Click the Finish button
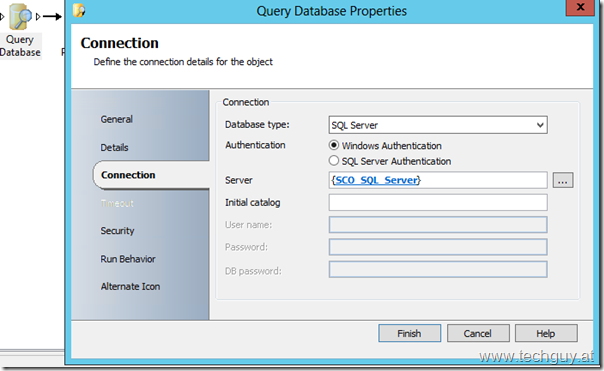The width and height of the screenshot is (604, 371). (409, 333)
